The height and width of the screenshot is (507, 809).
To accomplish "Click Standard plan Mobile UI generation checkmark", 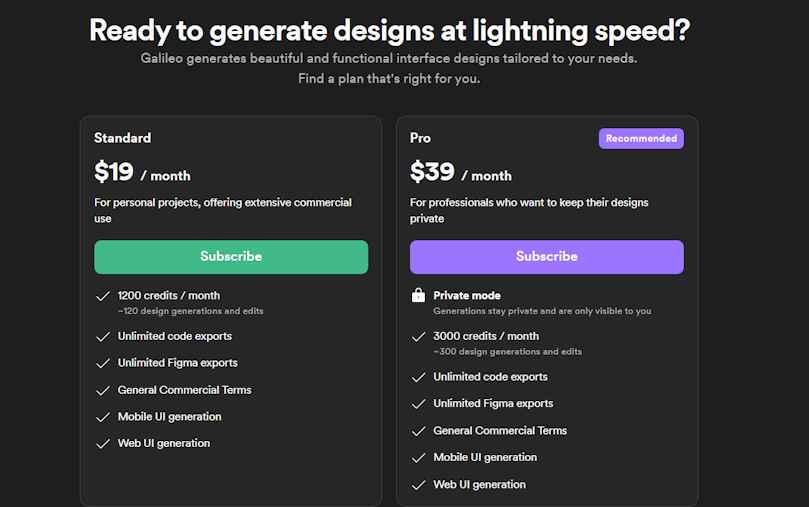I will tap(103, 417).
